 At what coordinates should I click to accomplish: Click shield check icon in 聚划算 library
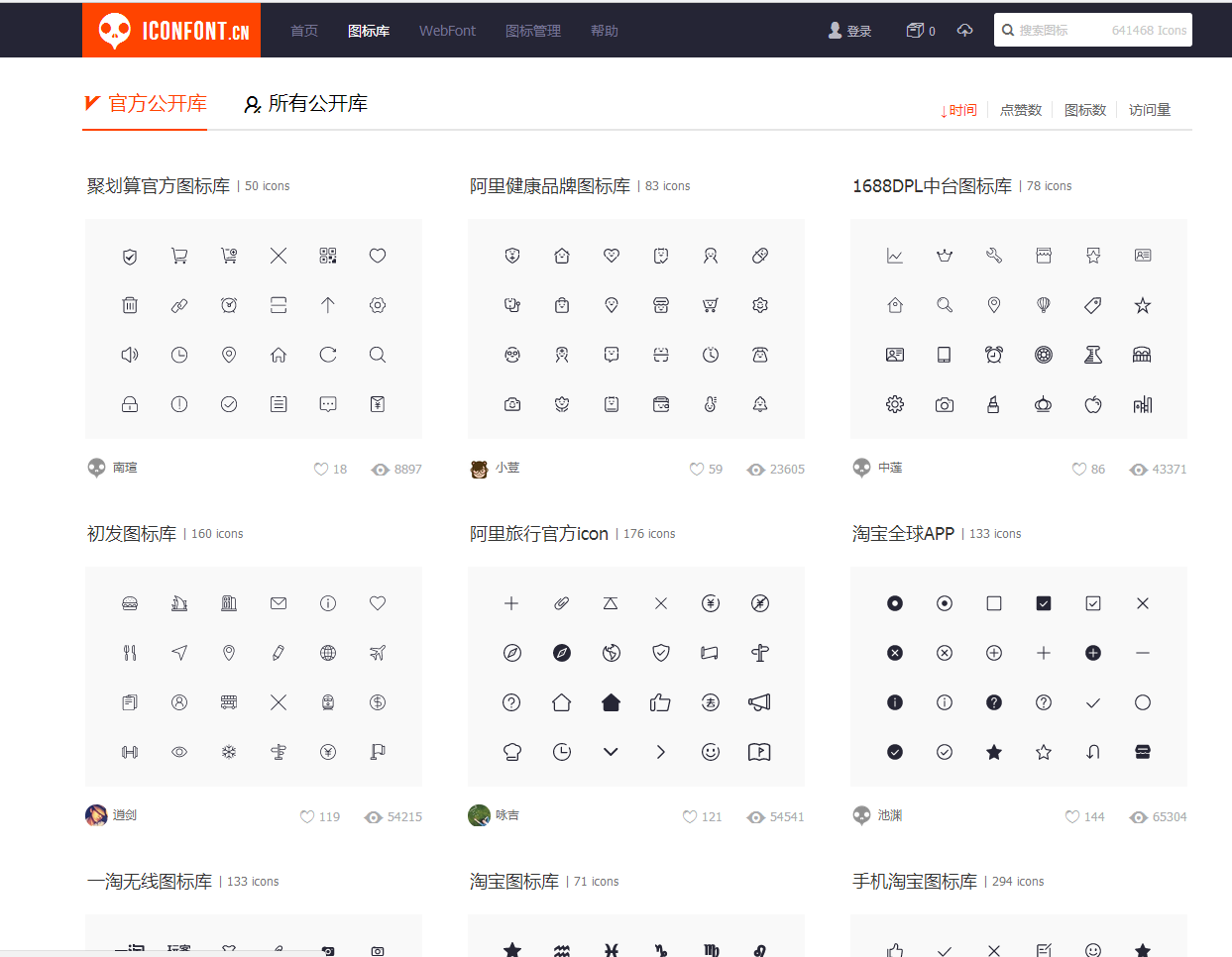click(x=130, y=256)
